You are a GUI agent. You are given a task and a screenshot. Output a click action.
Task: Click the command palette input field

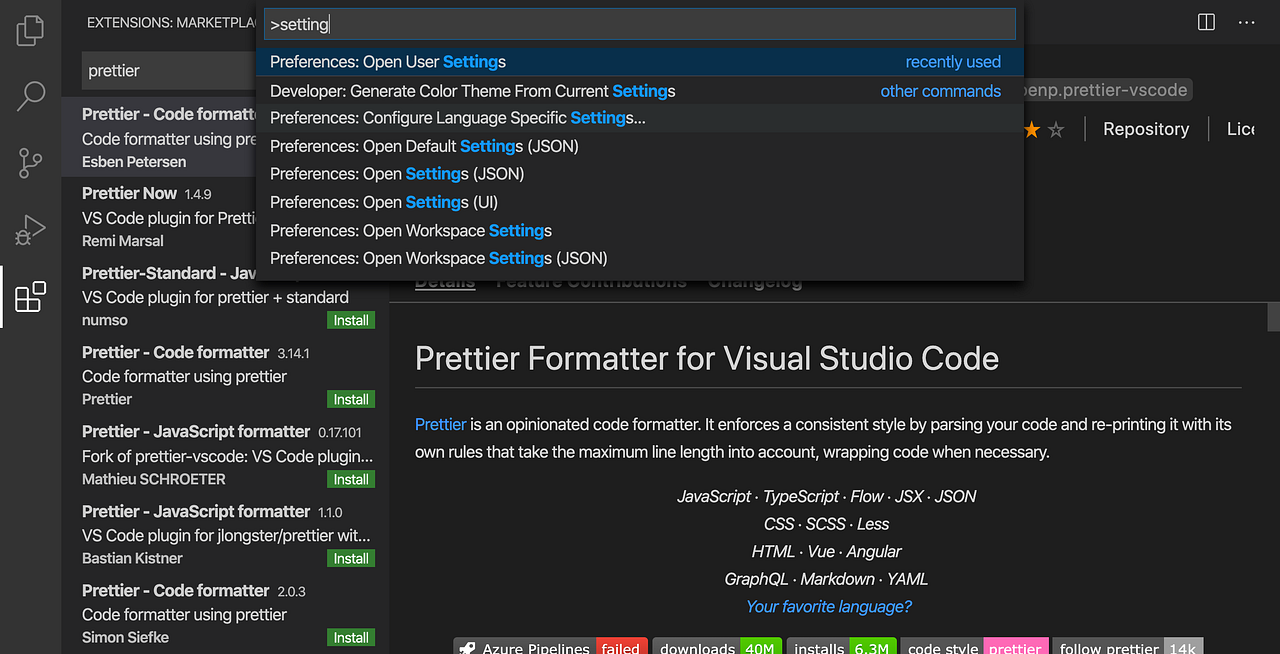(x=640, y=24)
